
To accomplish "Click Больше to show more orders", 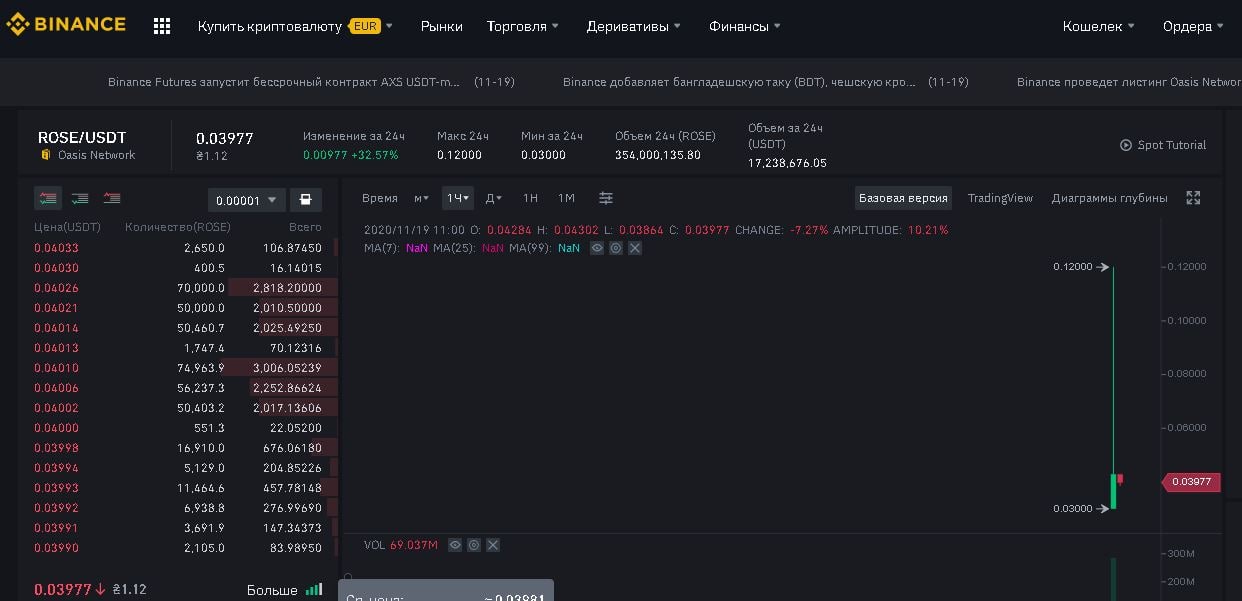I will coord(272,590).
